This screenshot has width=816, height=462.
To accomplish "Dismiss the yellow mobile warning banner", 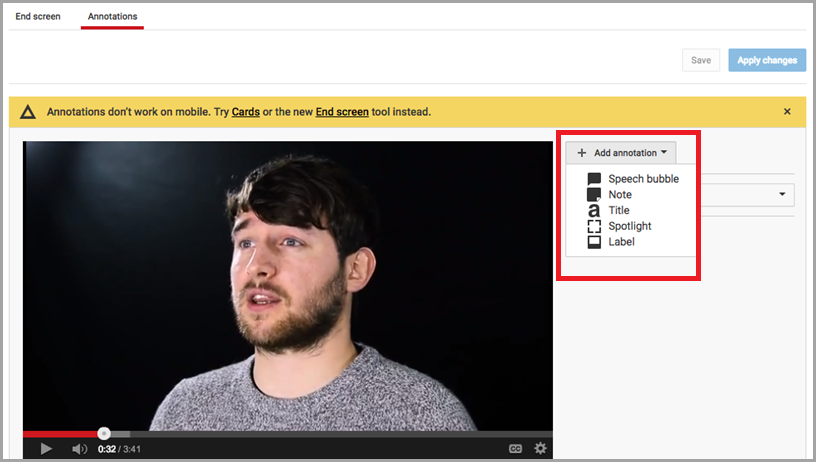I will 787,112.
